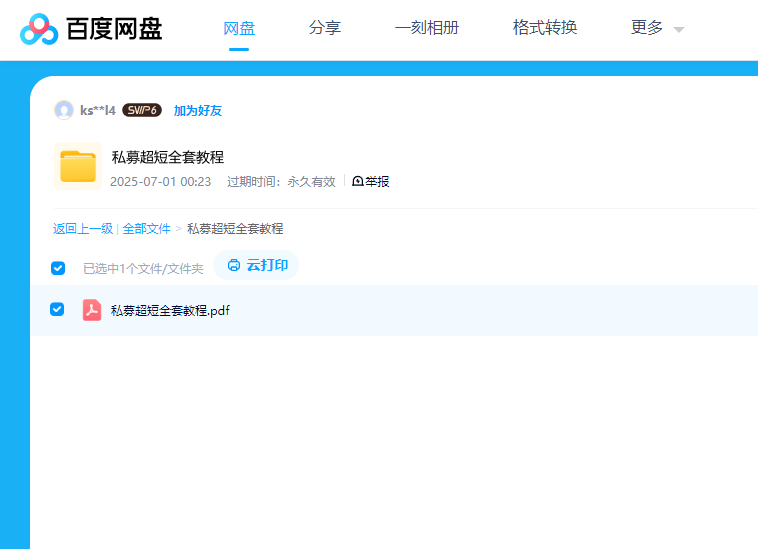Click the 举报 report link
This screenshot has height=549, width=758.
coord(377,181)
